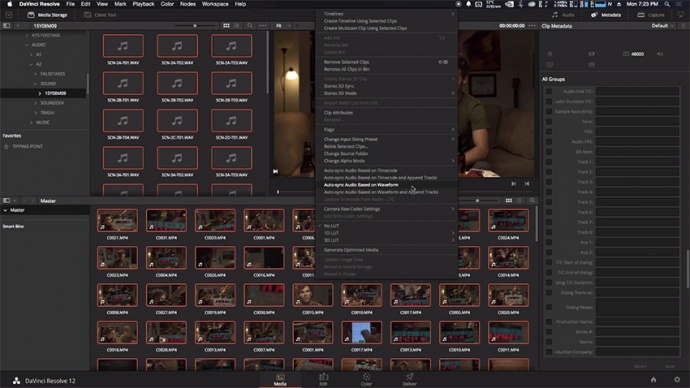Switch media storage to list view
Screen dimensions: 690x388
coord(237,26)
